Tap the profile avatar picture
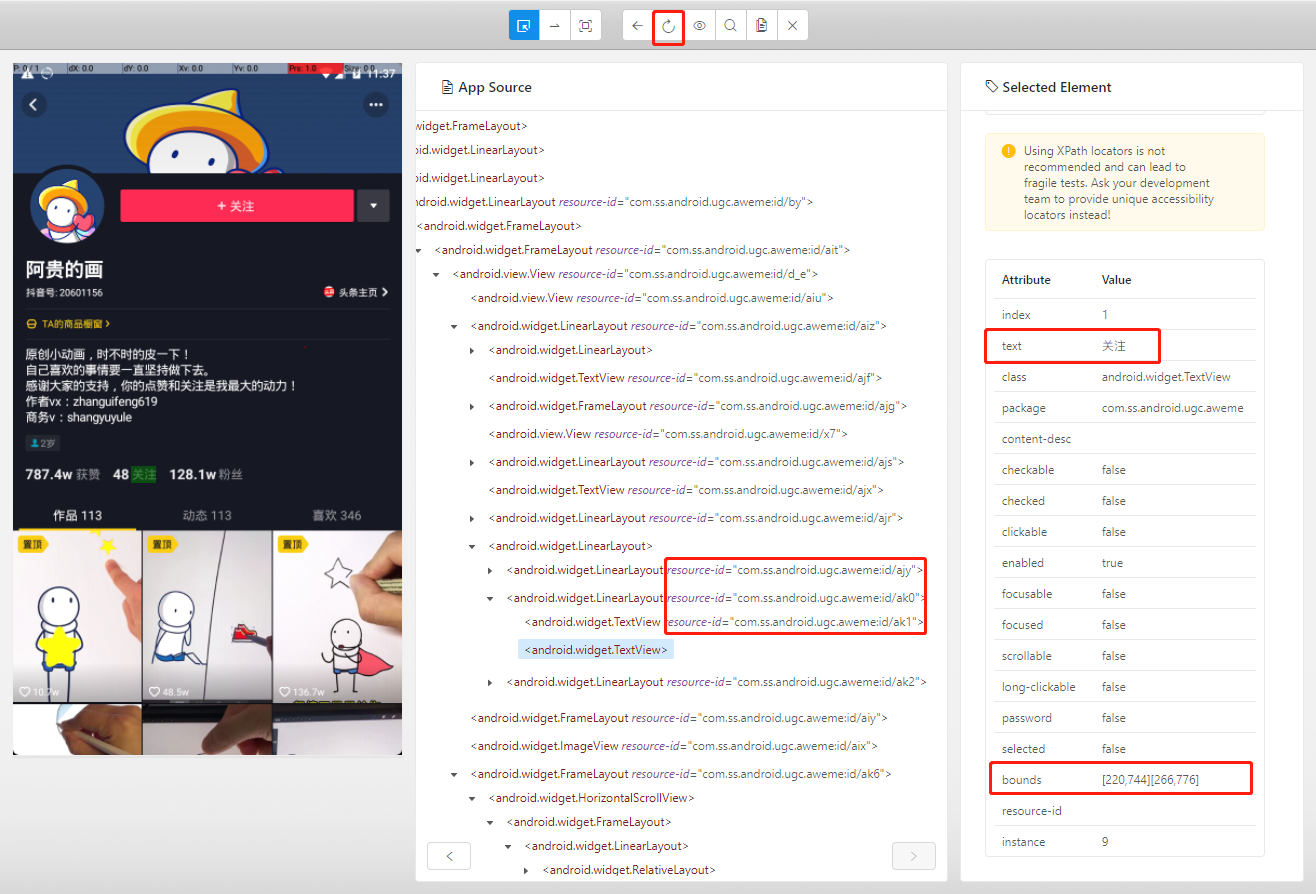1316x894 pixels. (67, 208)
